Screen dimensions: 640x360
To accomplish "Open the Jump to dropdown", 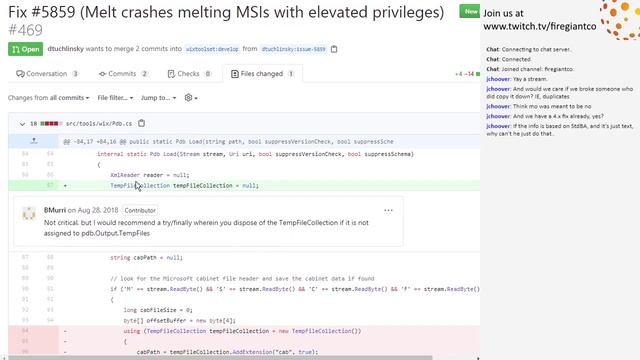I will click(158, 98).
